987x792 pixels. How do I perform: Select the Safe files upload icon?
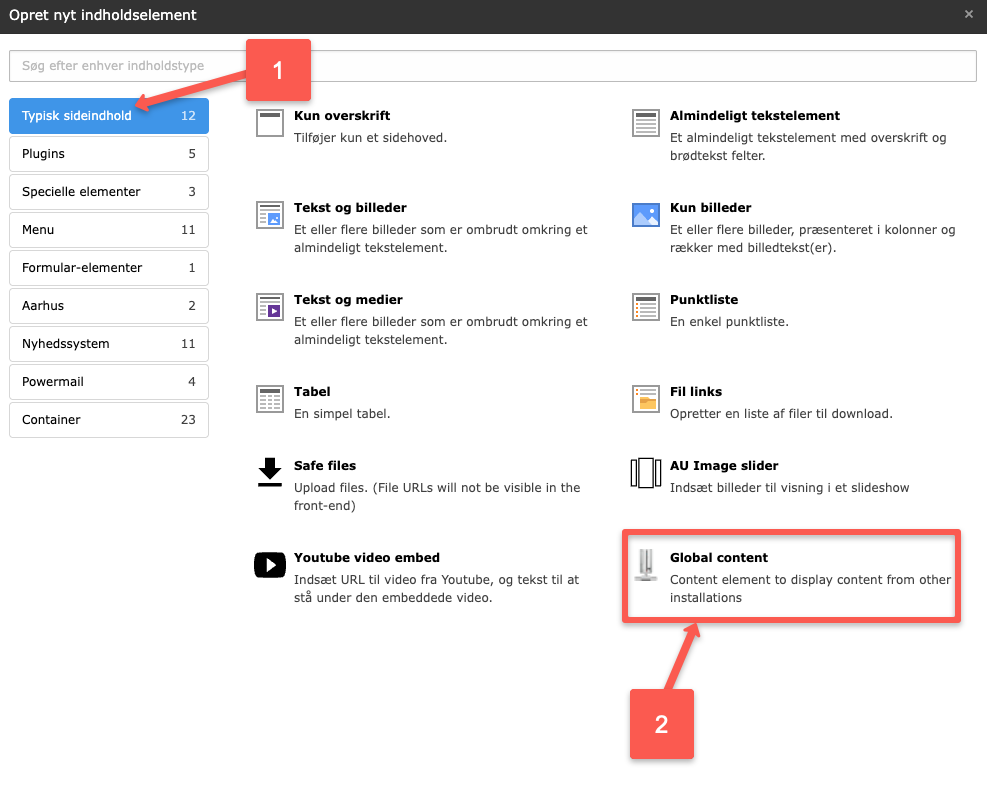(270, 472)
